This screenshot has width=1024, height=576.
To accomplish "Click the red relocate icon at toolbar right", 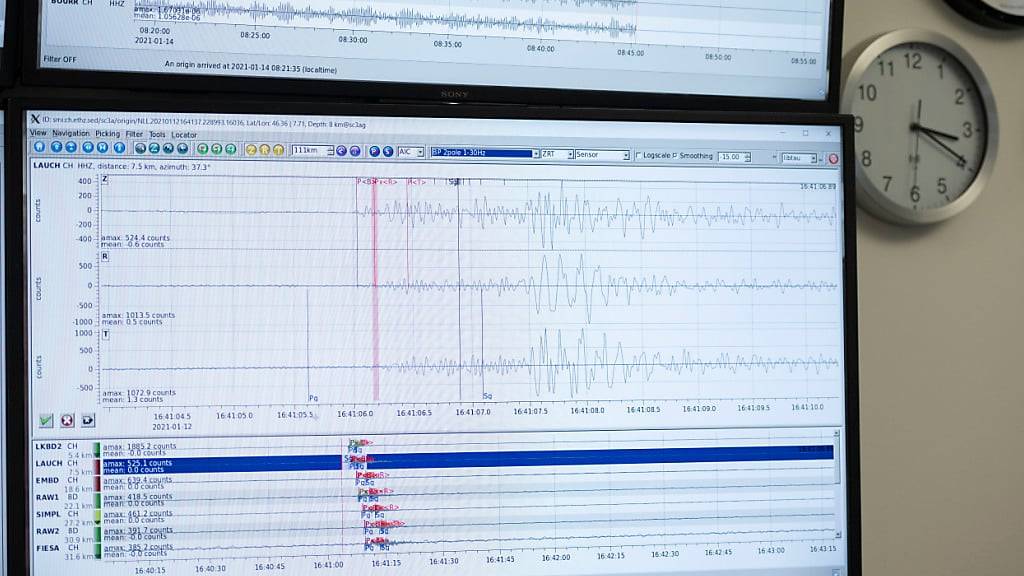I will pyautogui.click(x=833, y=158).
